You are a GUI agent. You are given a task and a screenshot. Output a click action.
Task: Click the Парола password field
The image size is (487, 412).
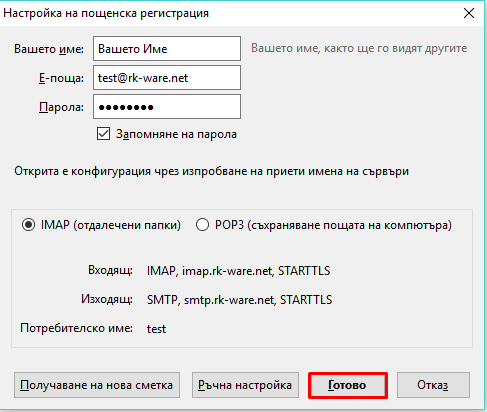[x=167, y=107]
